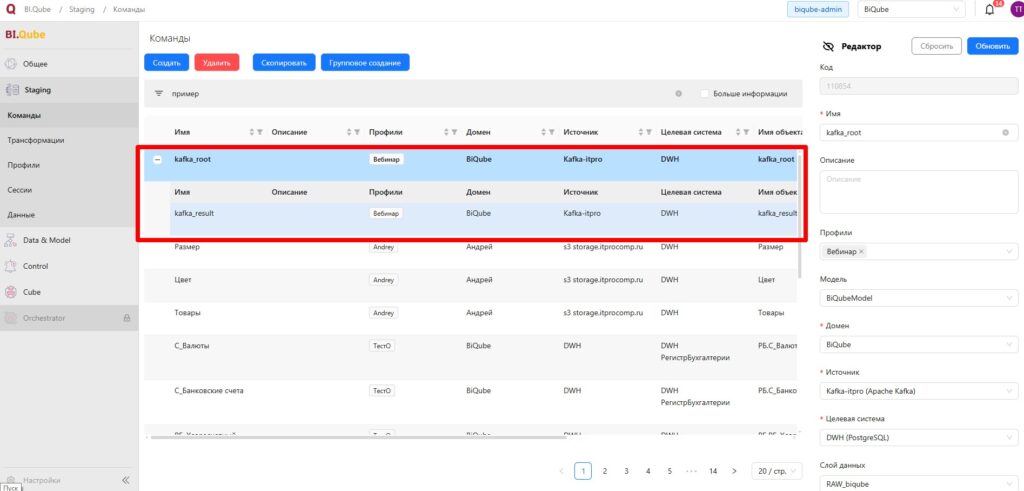Sort the table by the Имя column
1024x491 pixels.
tap(252, 133)
